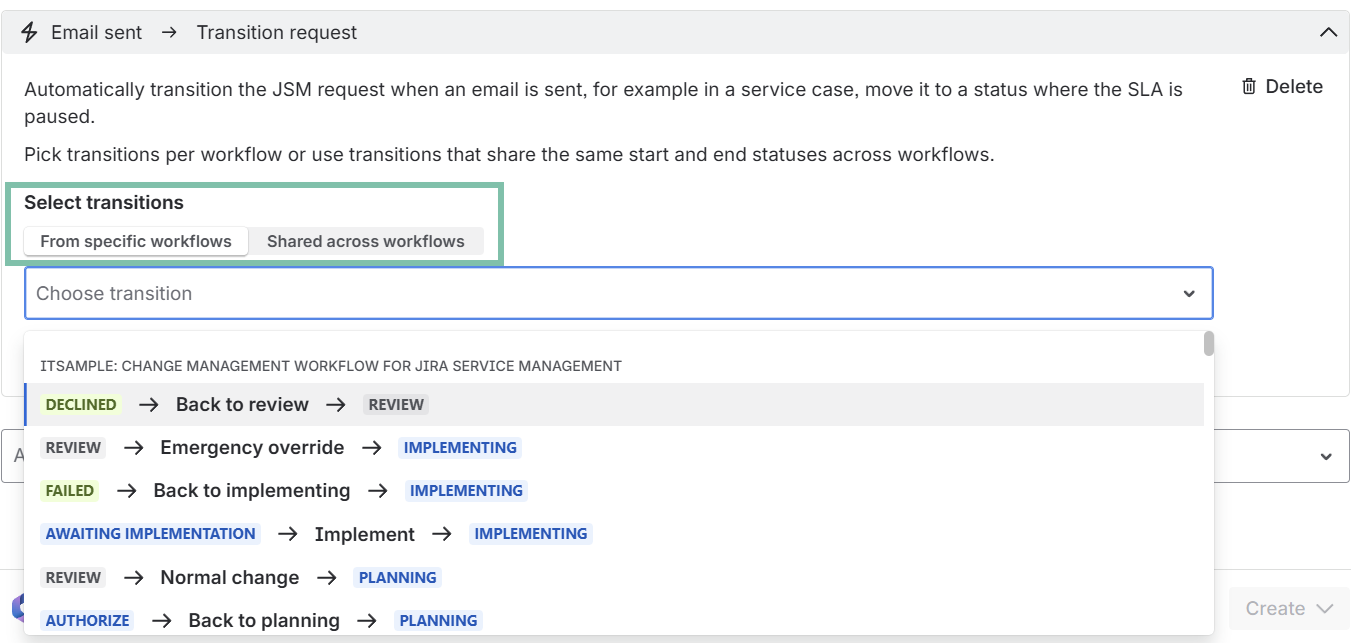Choose the Emergency override transition
This screenshot has width=1351, height=643.
point(252,448)
